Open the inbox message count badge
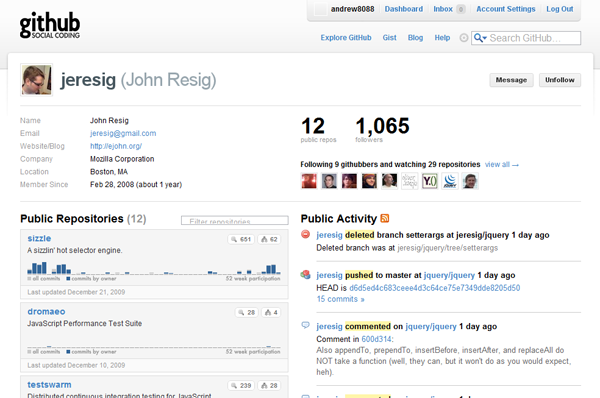This screenshot has width=600, height=398. click(x=461, y=9)
